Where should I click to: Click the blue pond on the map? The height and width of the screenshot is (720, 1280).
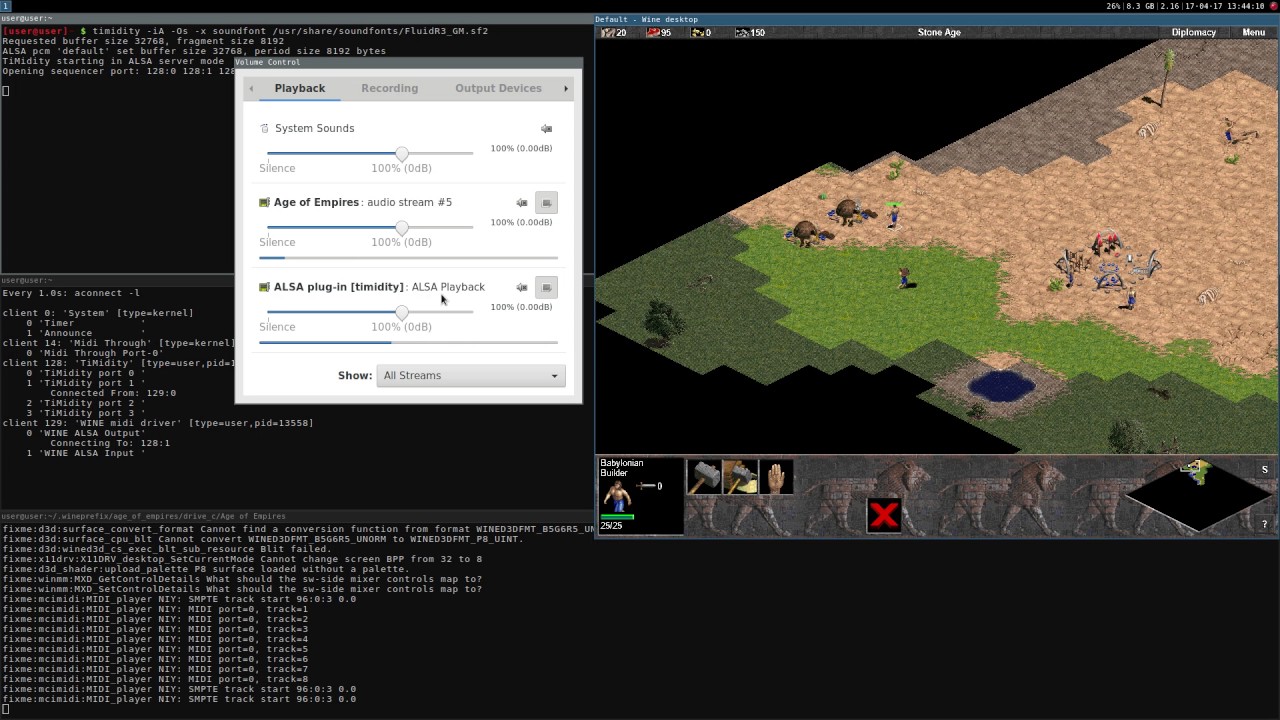point(1001,386)
